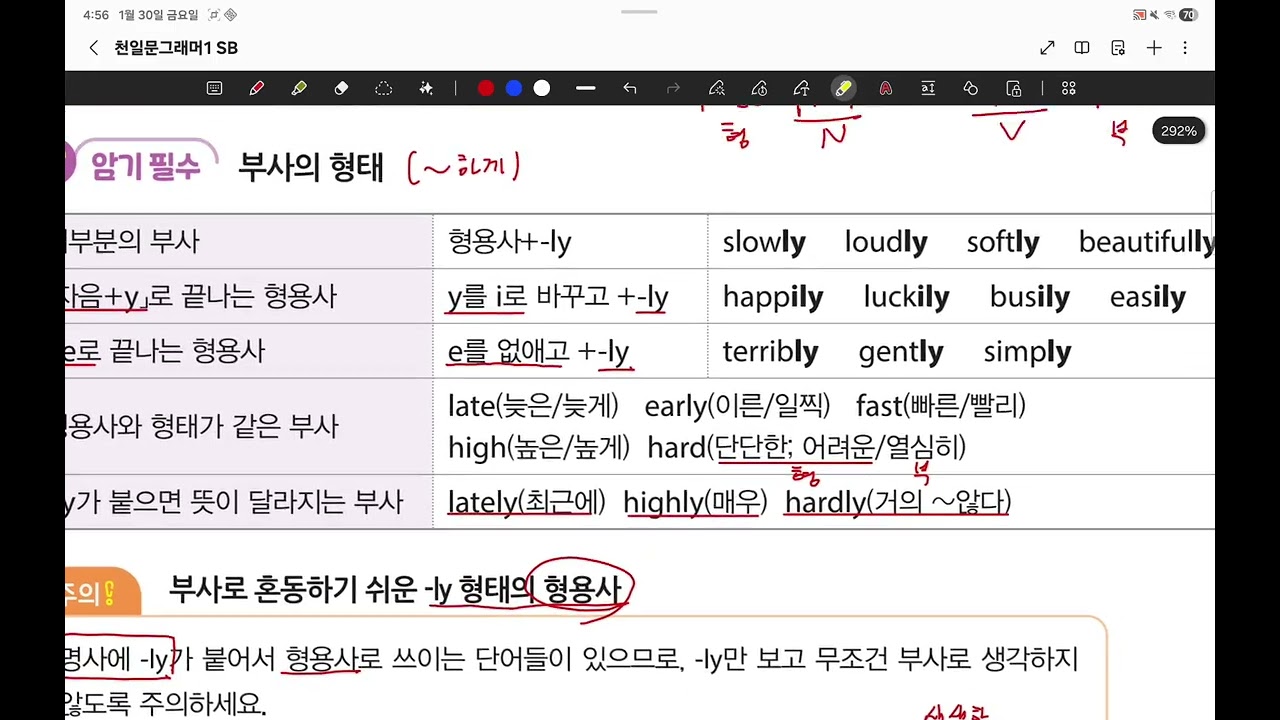Tap the entry highly(매우)

[695, 502]
